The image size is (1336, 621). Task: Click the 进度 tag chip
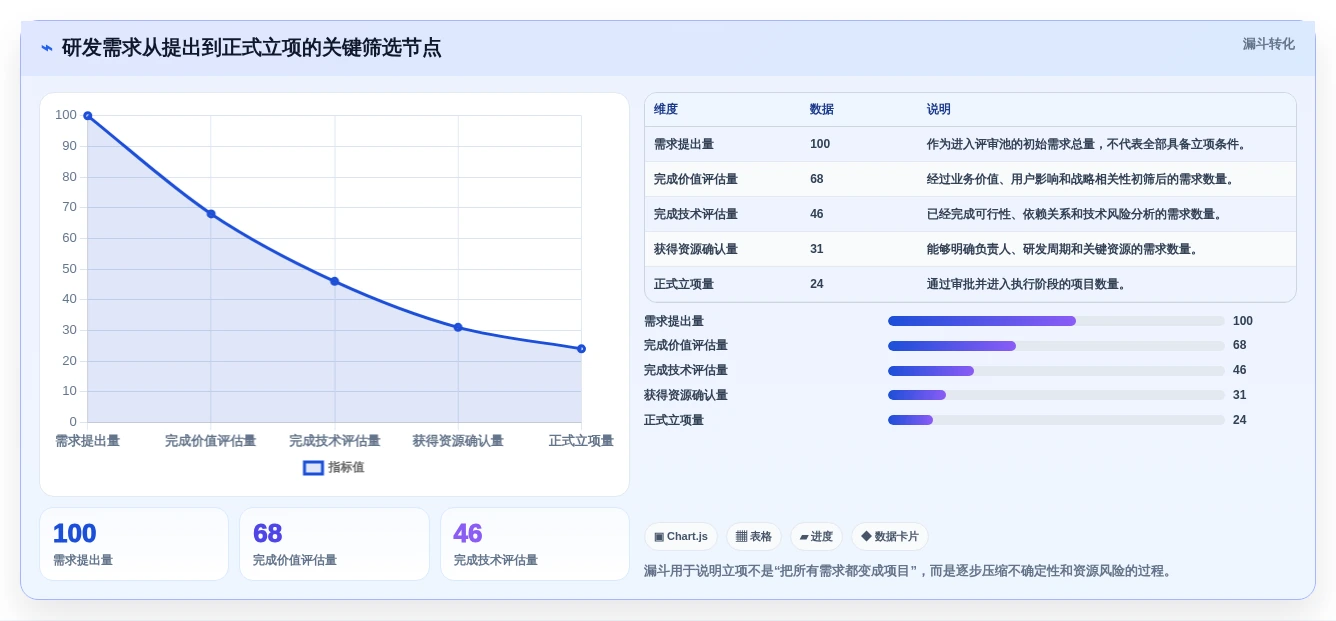pos(816,536)
